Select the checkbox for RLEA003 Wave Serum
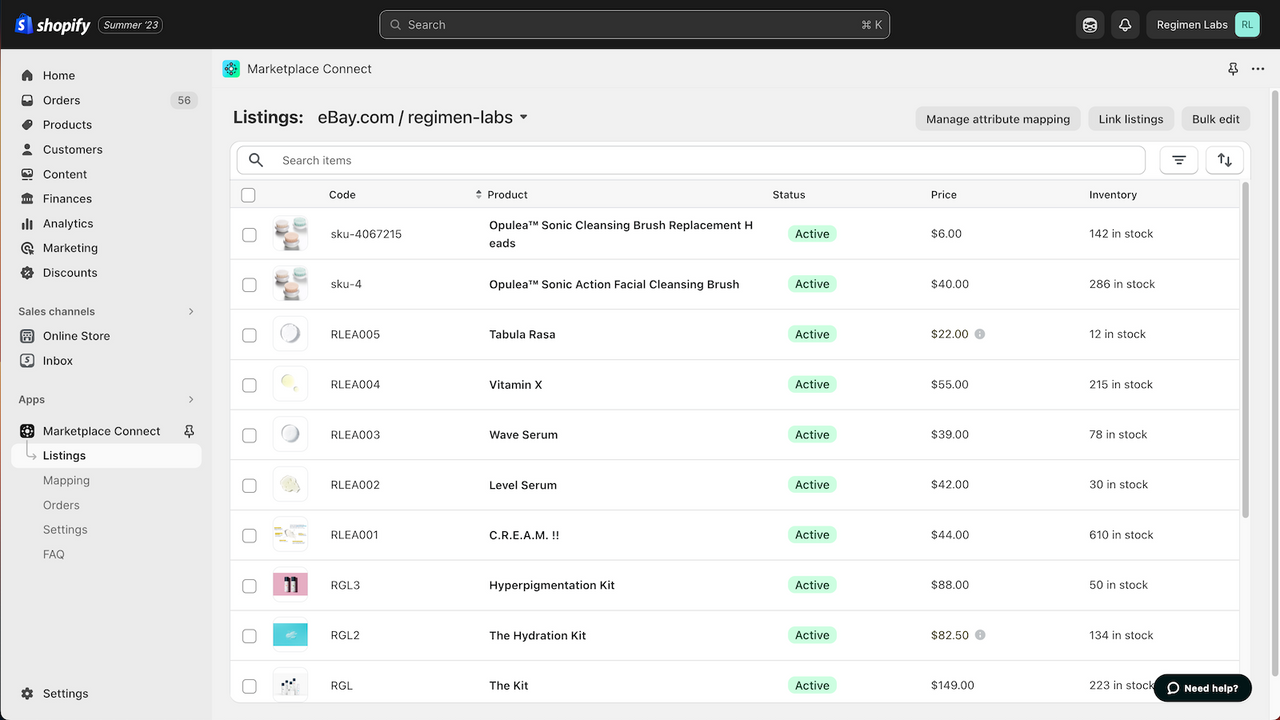Screen dimensions: 1280x720 [248, 434]
